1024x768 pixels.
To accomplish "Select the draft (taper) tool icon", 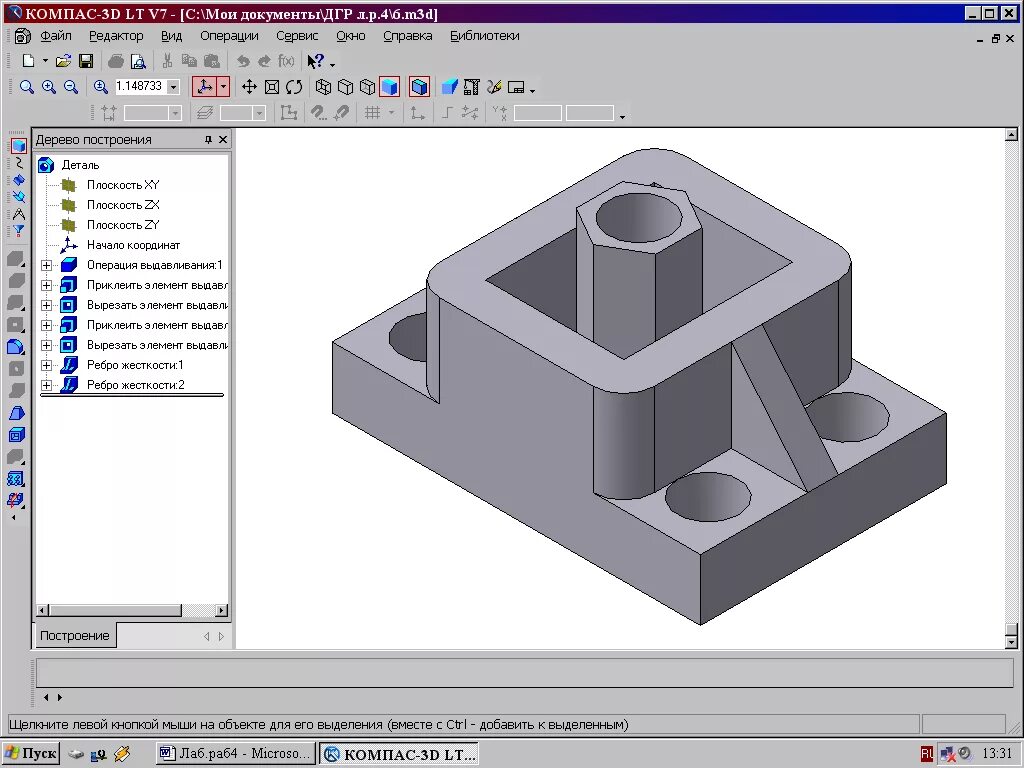I will tap(16, 413).
